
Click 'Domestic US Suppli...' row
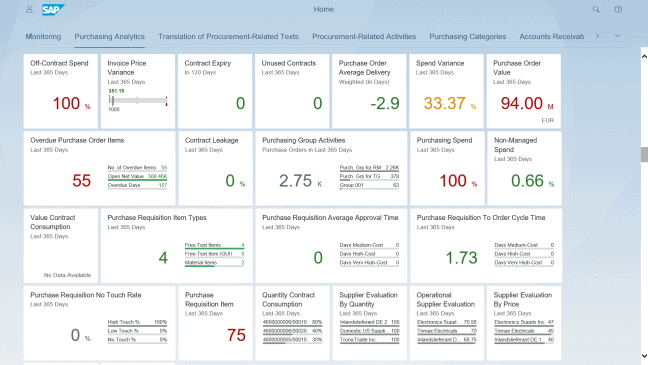[x=369, y=331]
